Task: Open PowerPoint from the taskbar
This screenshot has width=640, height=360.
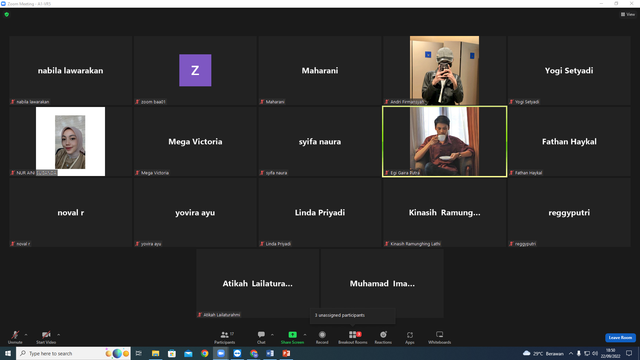Action: [286, 353]
